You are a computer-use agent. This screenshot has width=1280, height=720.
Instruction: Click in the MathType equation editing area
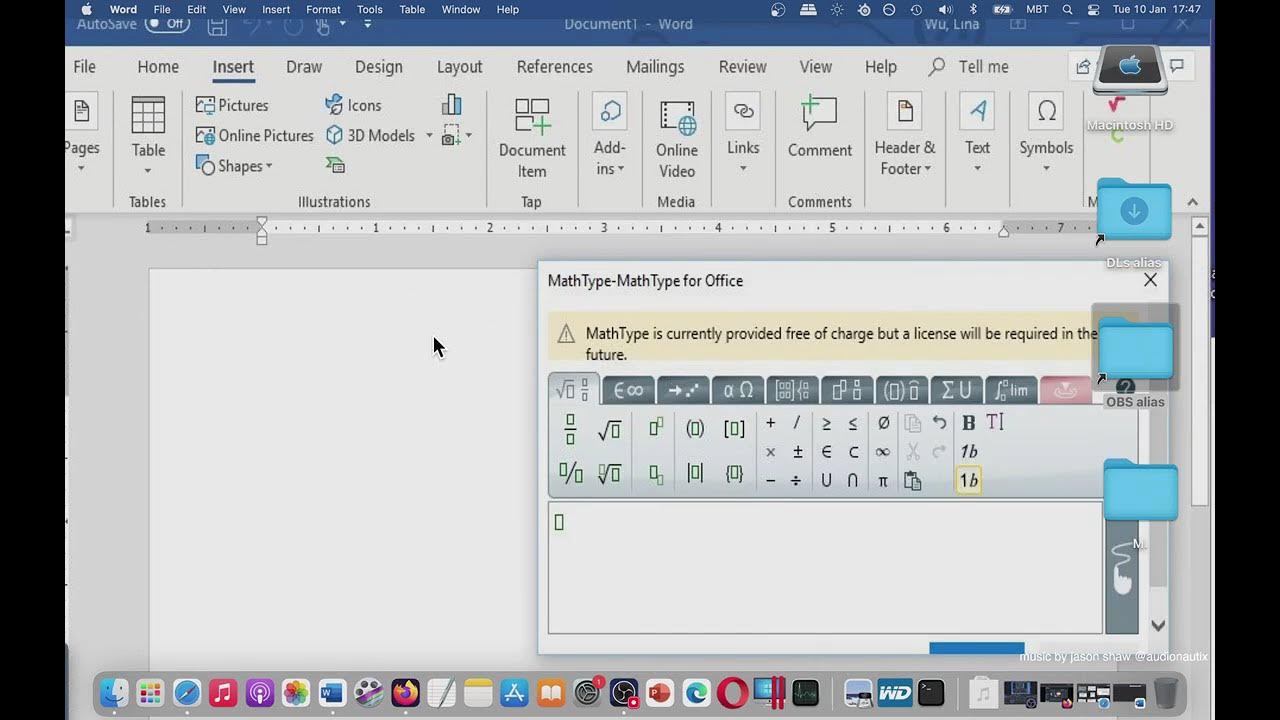(x=825, y=567)
